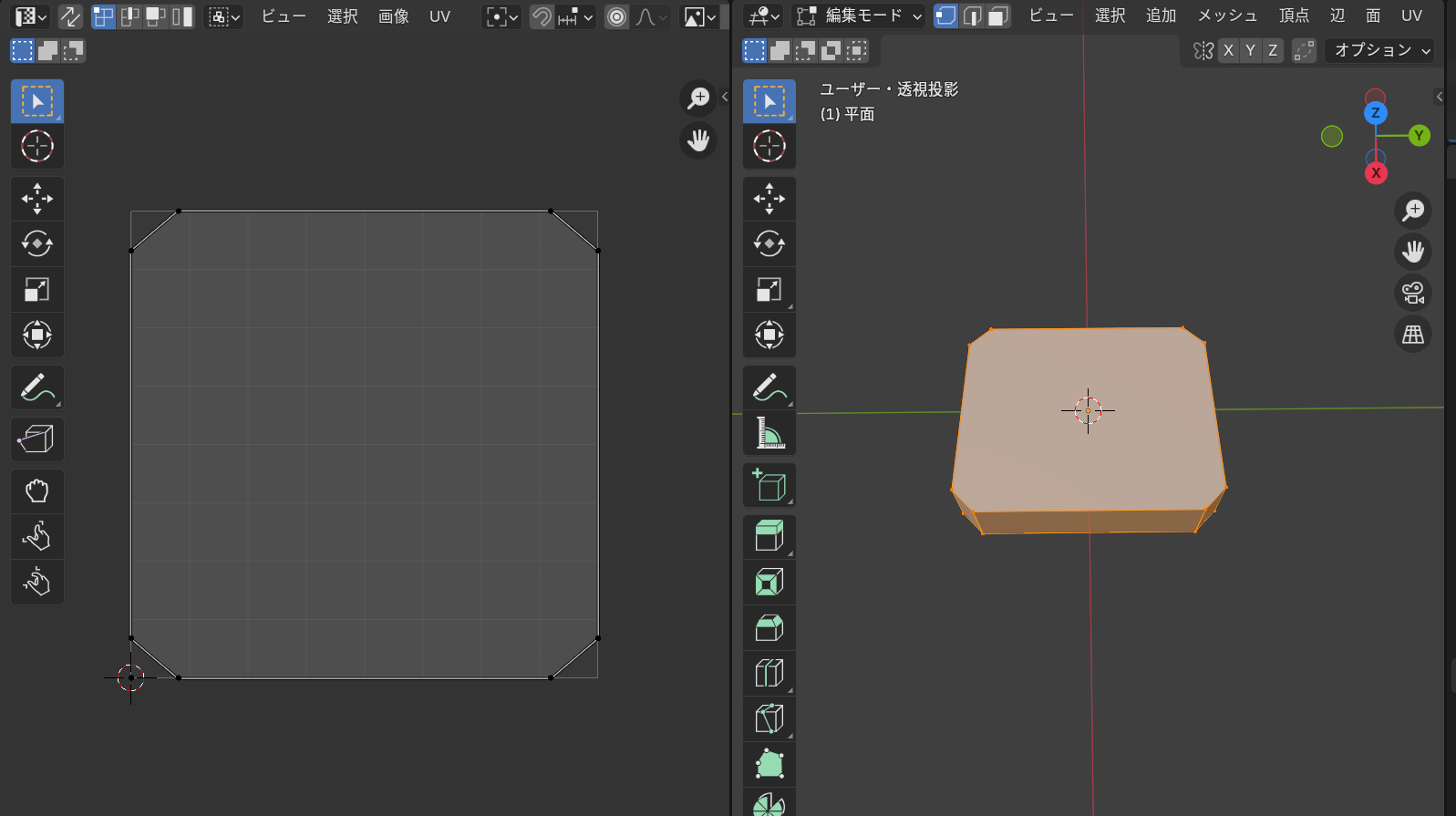Click the UV editor pan hand icon
The image size is (1456, 816).
pyautogui.click(x=698, y=140)
